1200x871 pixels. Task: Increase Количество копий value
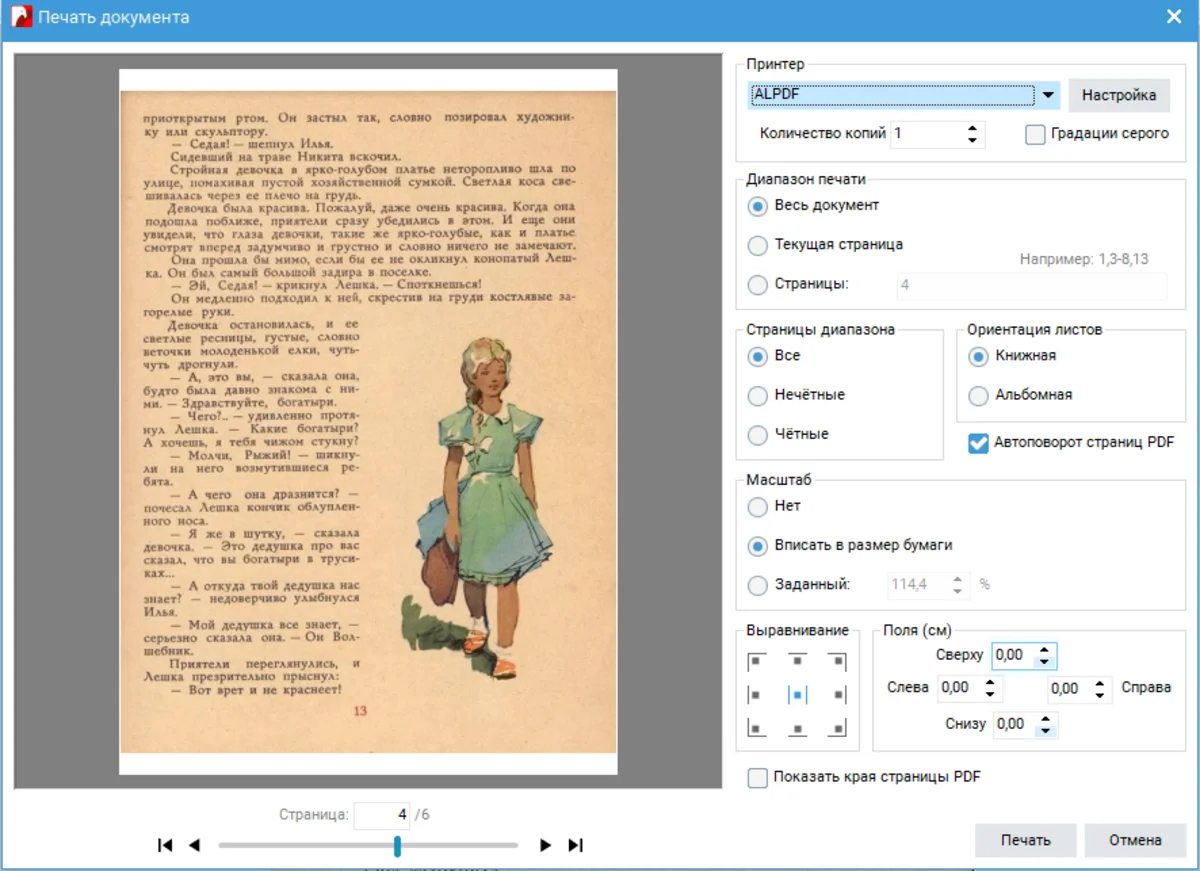[x=972, y=128]
